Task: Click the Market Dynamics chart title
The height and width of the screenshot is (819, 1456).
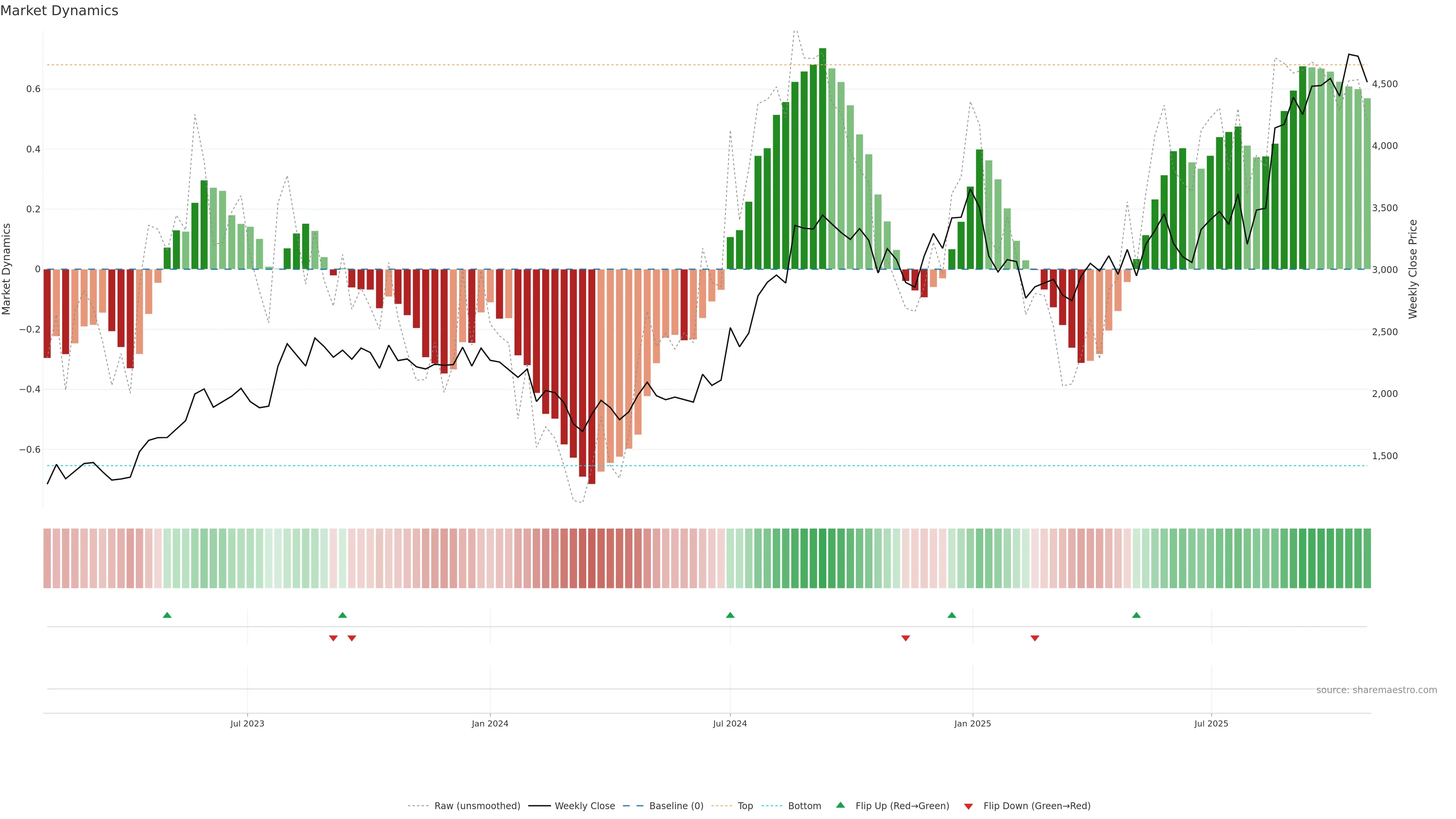Action: point(60,11)
